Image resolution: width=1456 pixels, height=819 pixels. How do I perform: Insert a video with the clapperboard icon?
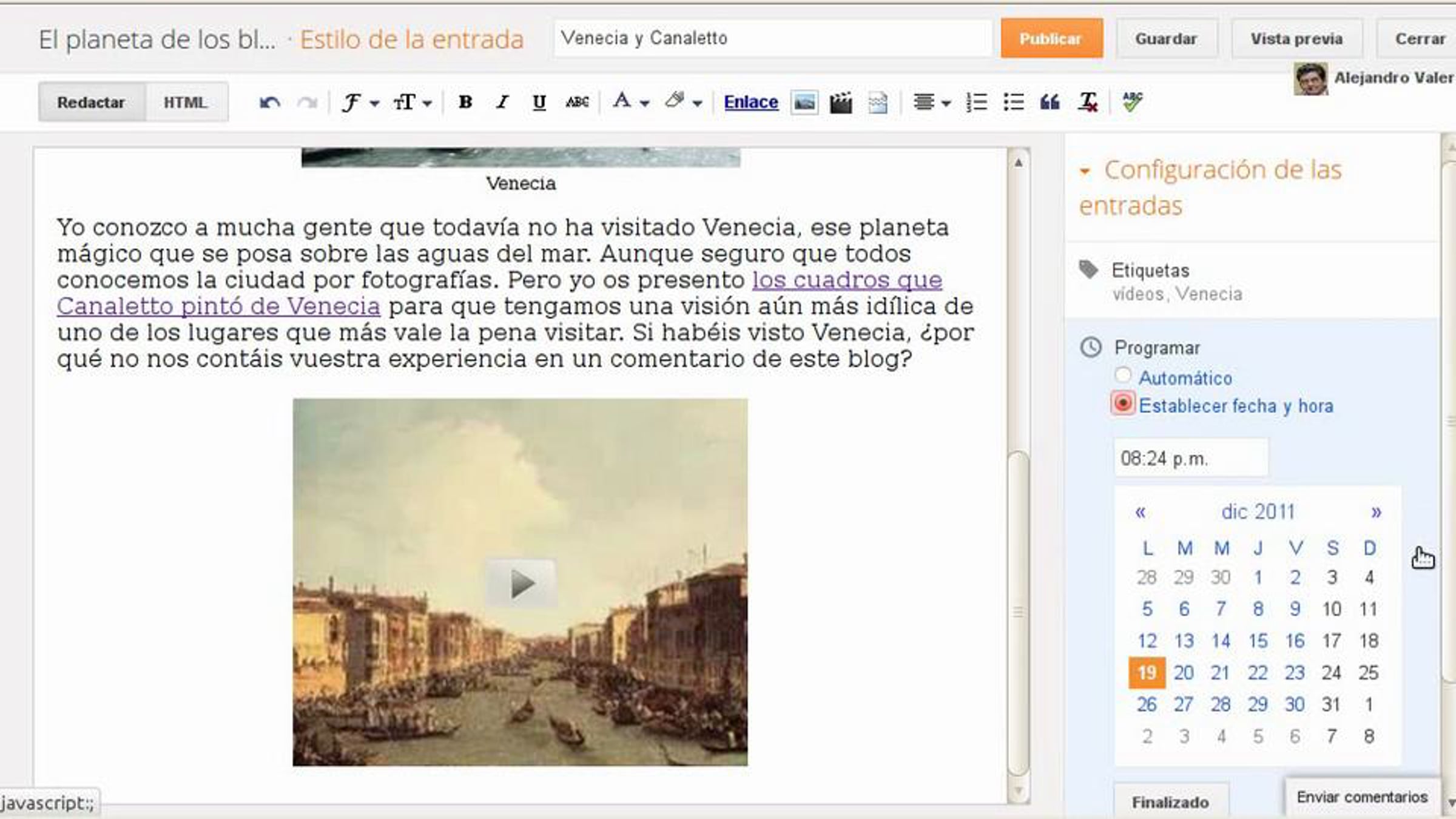(841, 103)
